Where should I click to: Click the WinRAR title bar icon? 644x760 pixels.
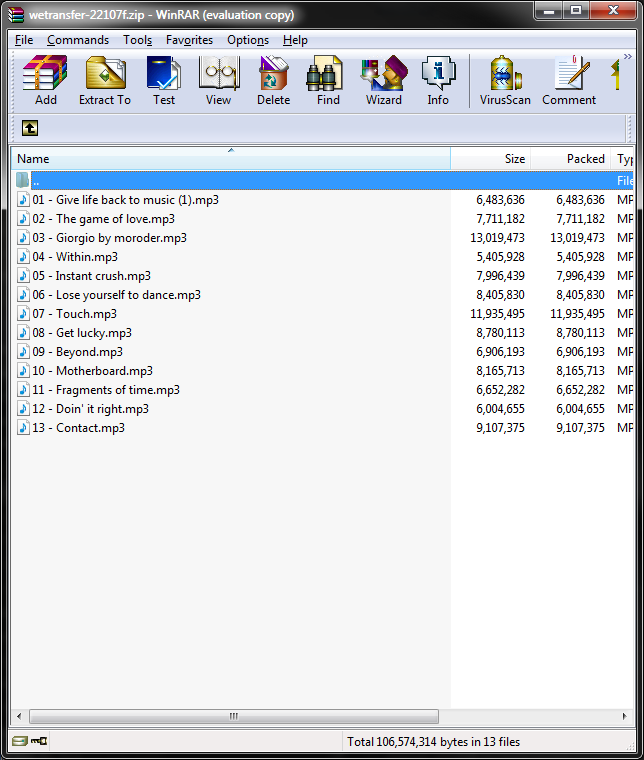(x=16, y=15)
